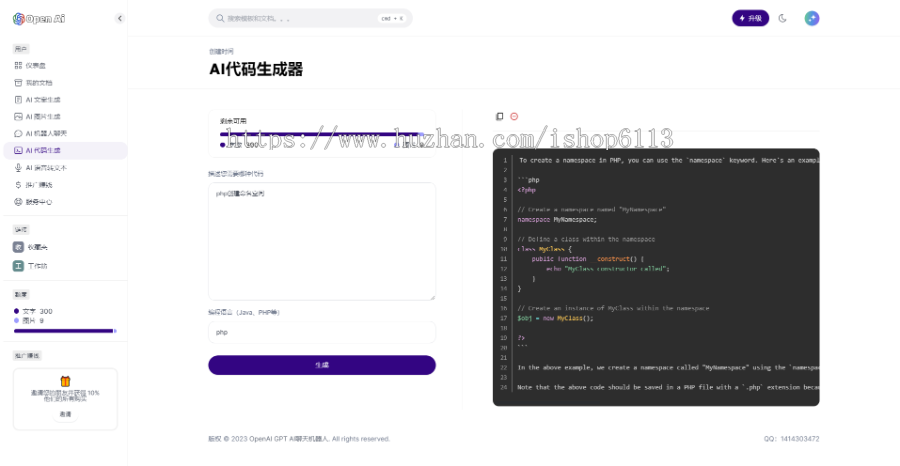Focus the top search box

pyautogui.click(x=310, y=18)
